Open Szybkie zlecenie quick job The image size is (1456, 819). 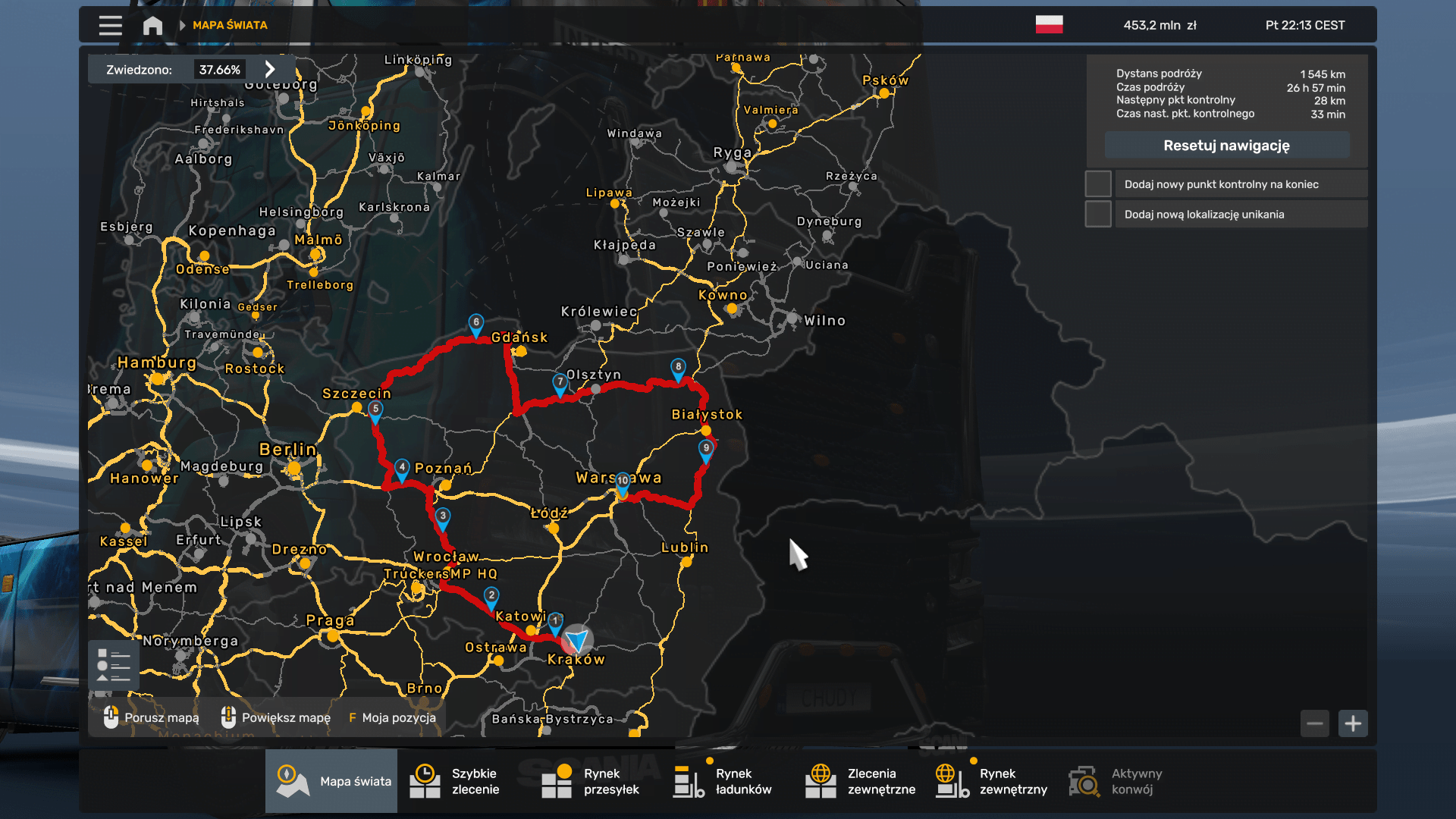coord(456,781)
